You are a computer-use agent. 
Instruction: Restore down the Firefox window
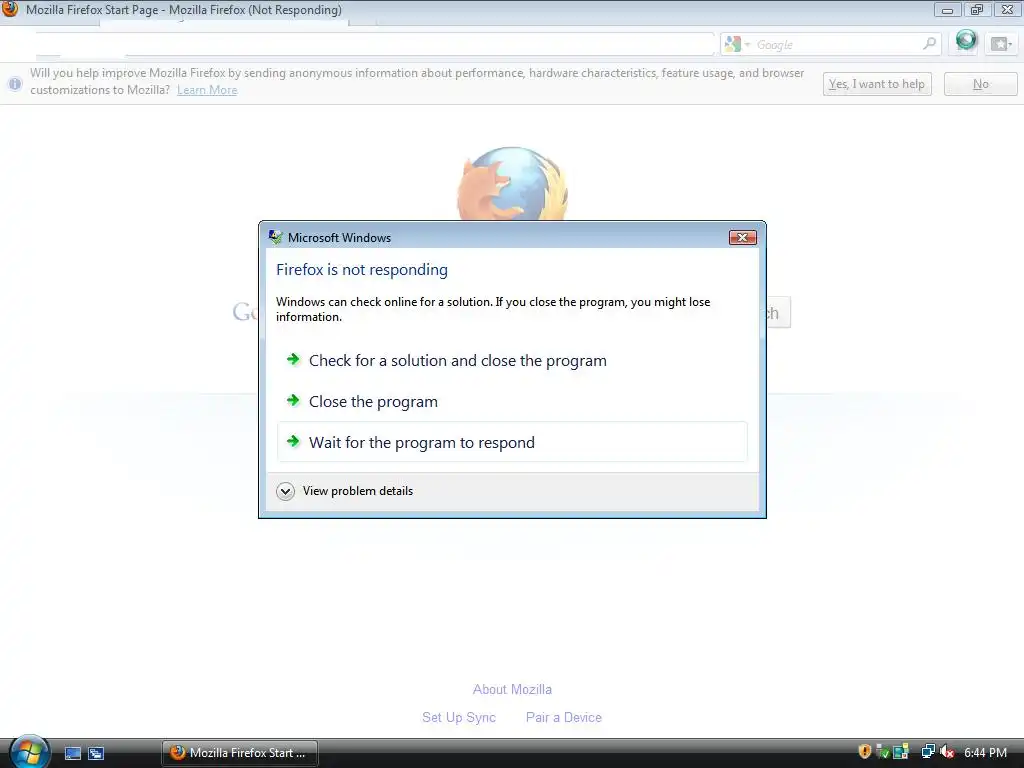coord(976,10)
